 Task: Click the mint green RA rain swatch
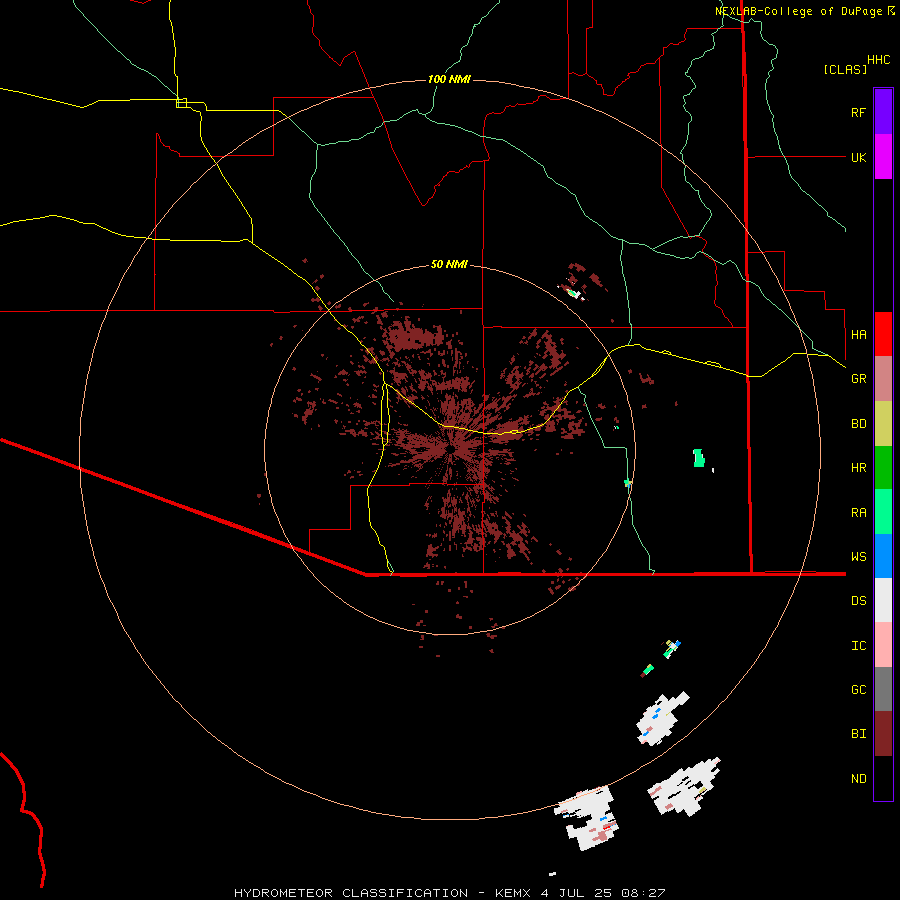pyautogui.click(x=883, y=512)
